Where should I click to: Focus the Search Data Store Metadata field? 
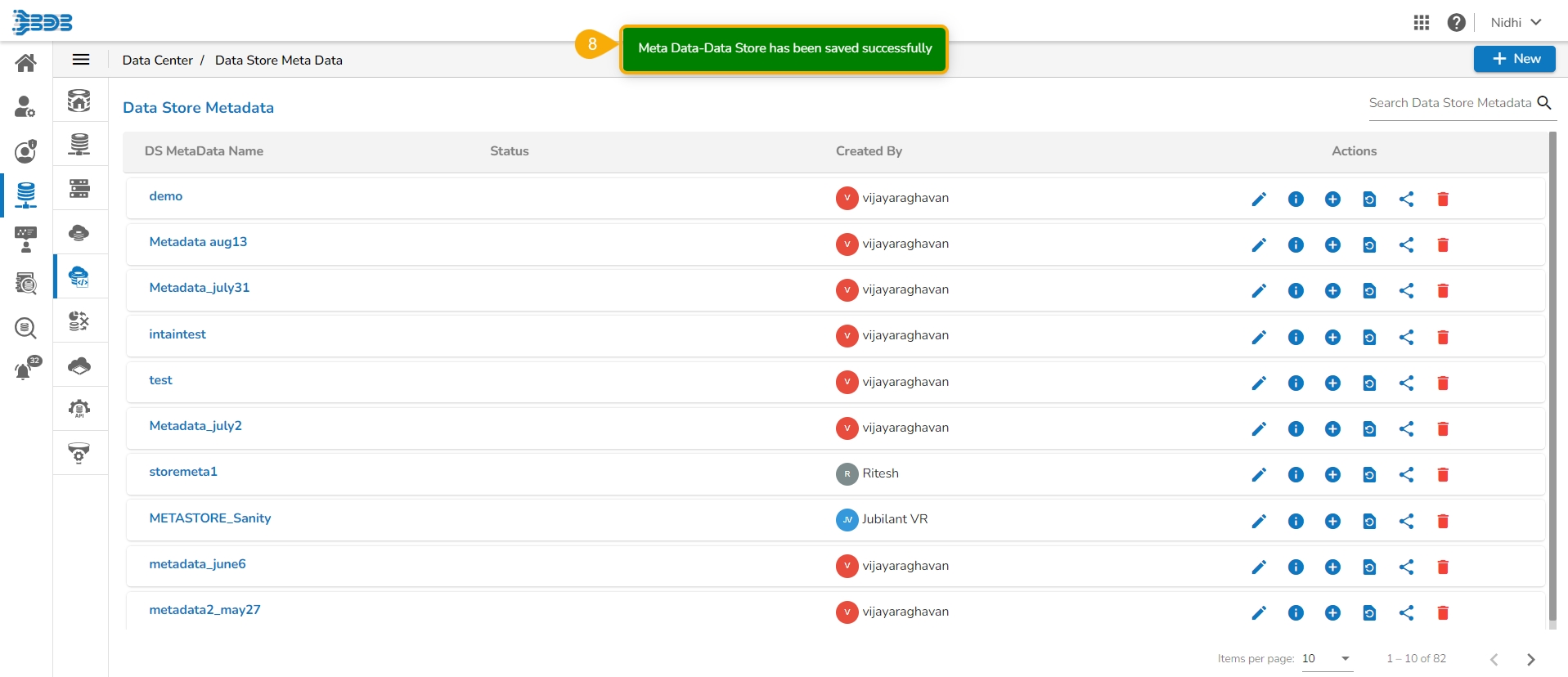pyautogui.click(x=1449, y=103)
